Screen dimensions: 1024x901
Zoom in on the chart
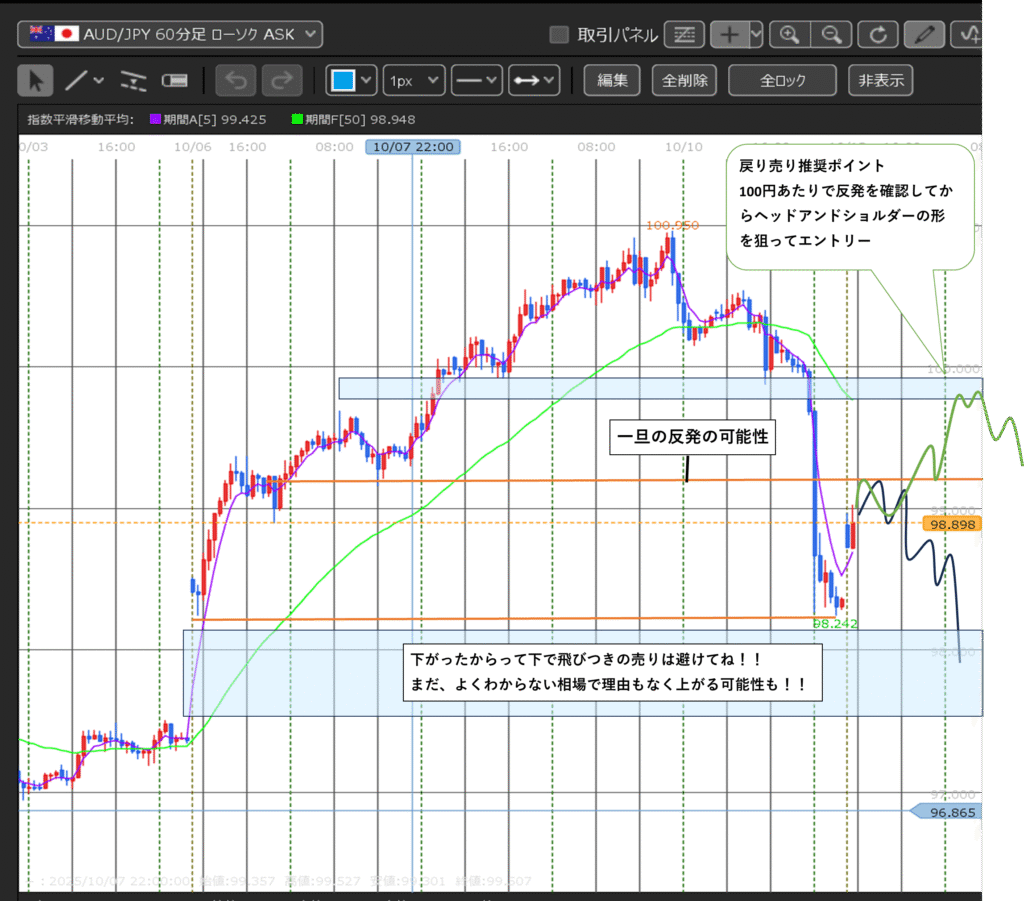click(x=789, y=35)
